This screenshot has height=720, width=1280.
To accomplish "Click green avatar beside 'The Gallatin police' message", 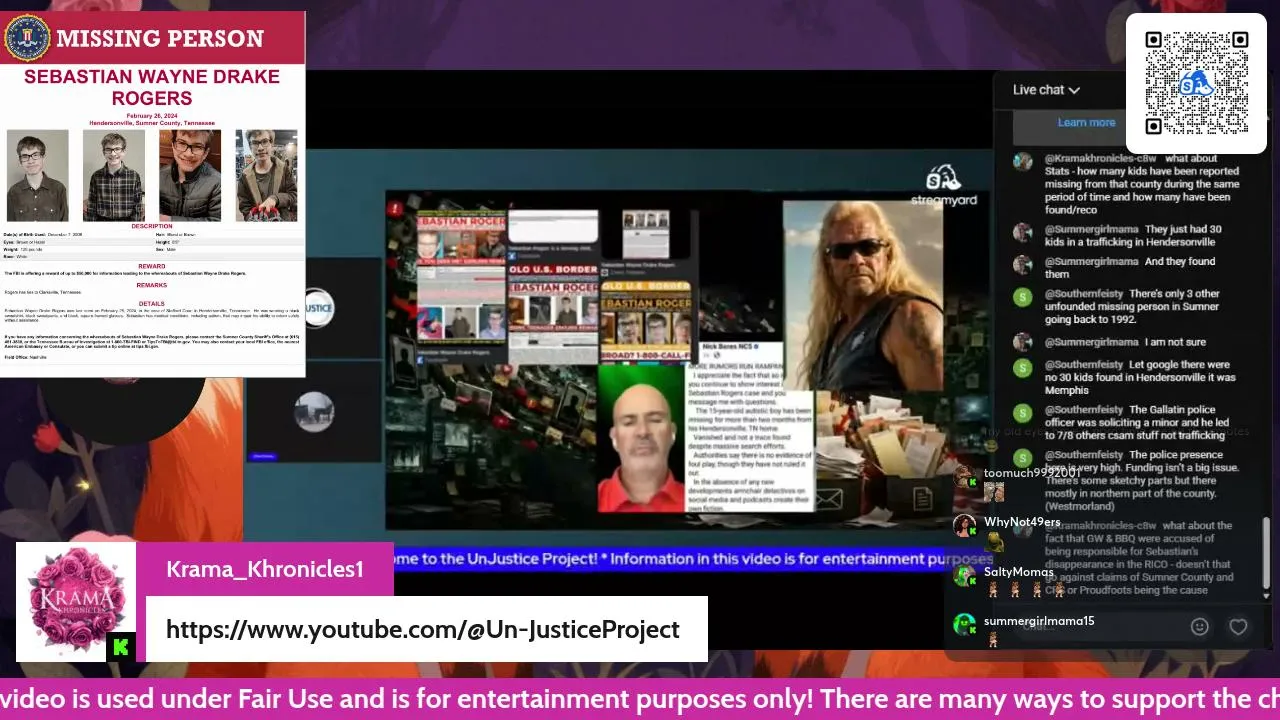I will (1022, 412).
